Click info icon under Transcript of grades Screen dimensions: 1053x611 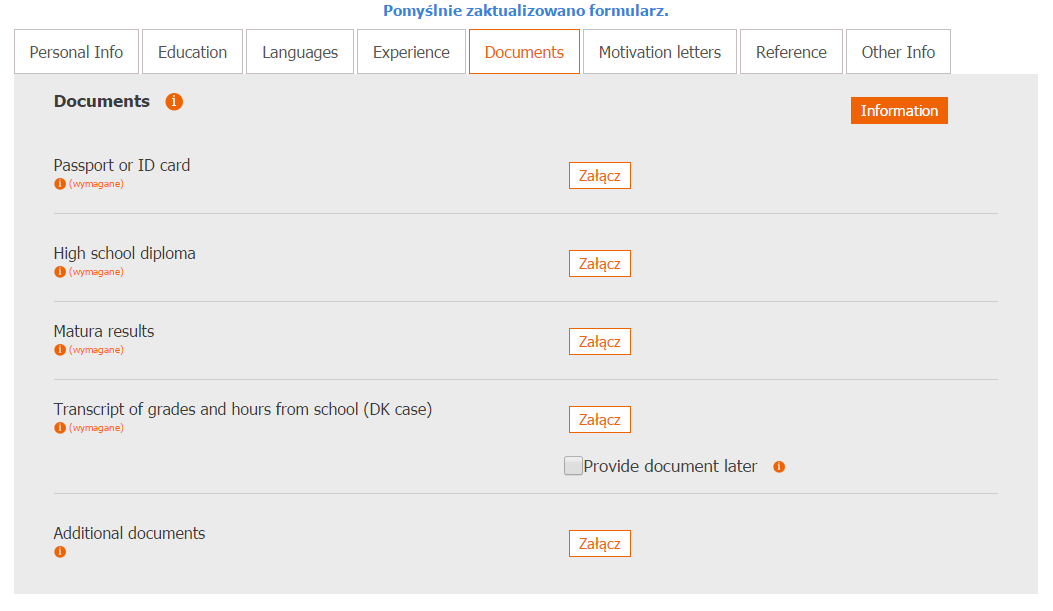[60, 428]
